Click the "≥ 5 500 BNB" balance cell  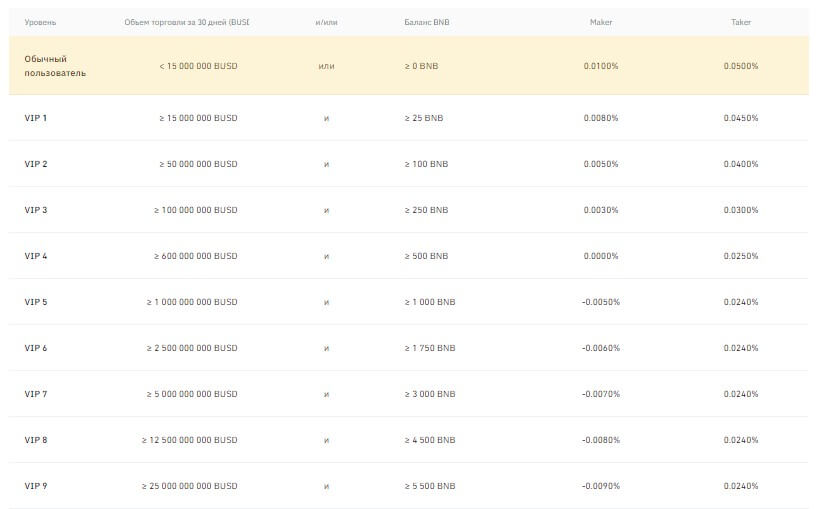[x=430, y=486]
